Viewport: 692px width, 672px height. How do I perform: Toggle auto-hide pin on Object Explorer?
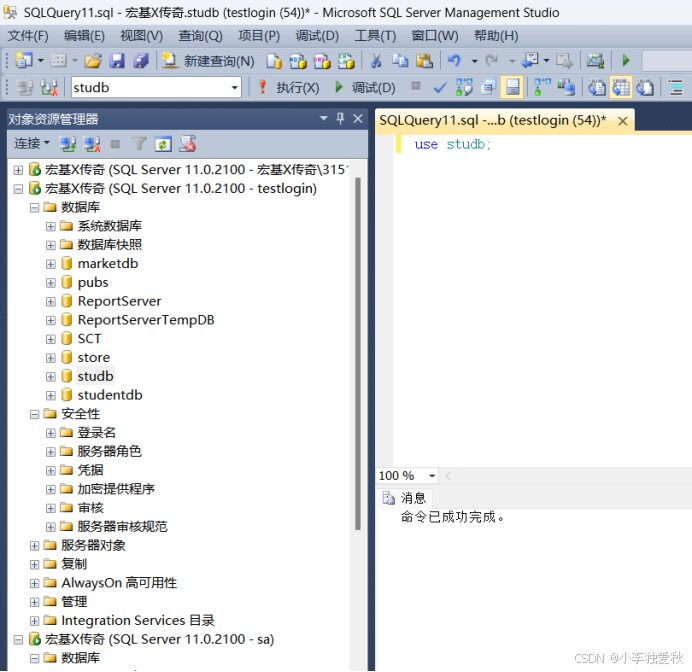point(340,118)
